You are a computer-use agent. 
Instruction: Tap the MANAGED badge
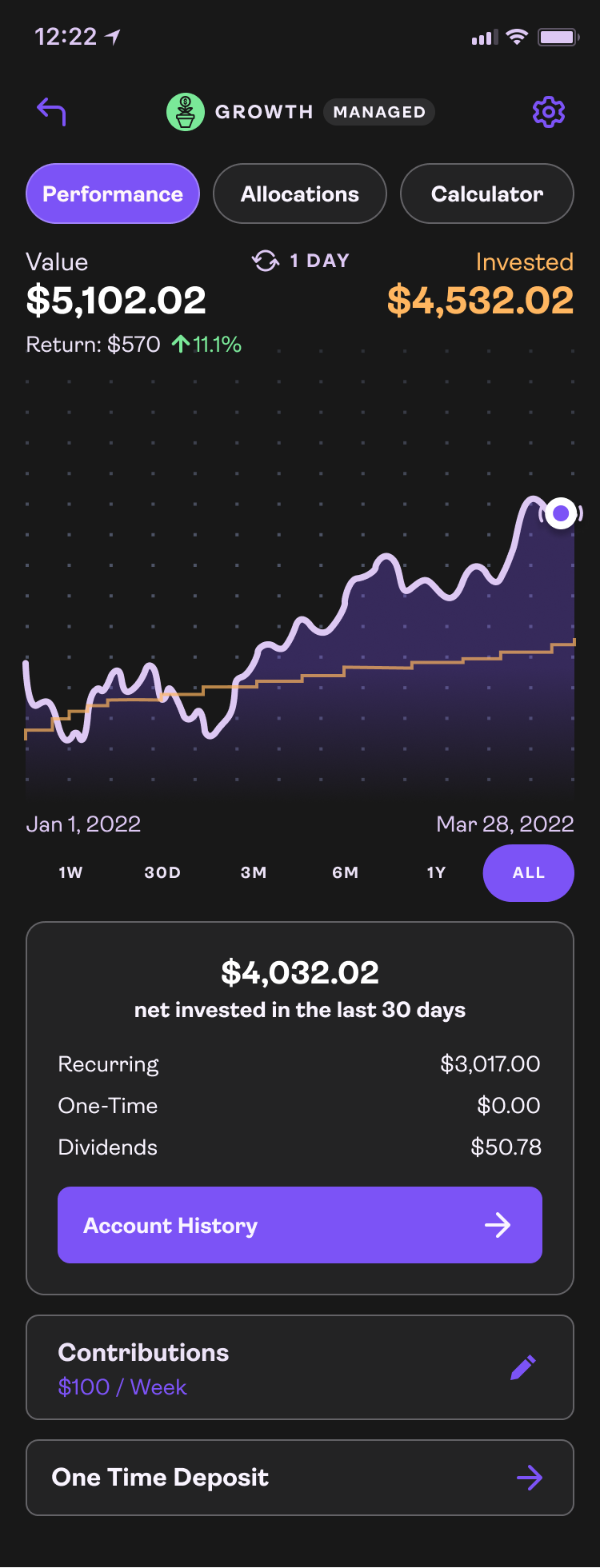(379, 112)
